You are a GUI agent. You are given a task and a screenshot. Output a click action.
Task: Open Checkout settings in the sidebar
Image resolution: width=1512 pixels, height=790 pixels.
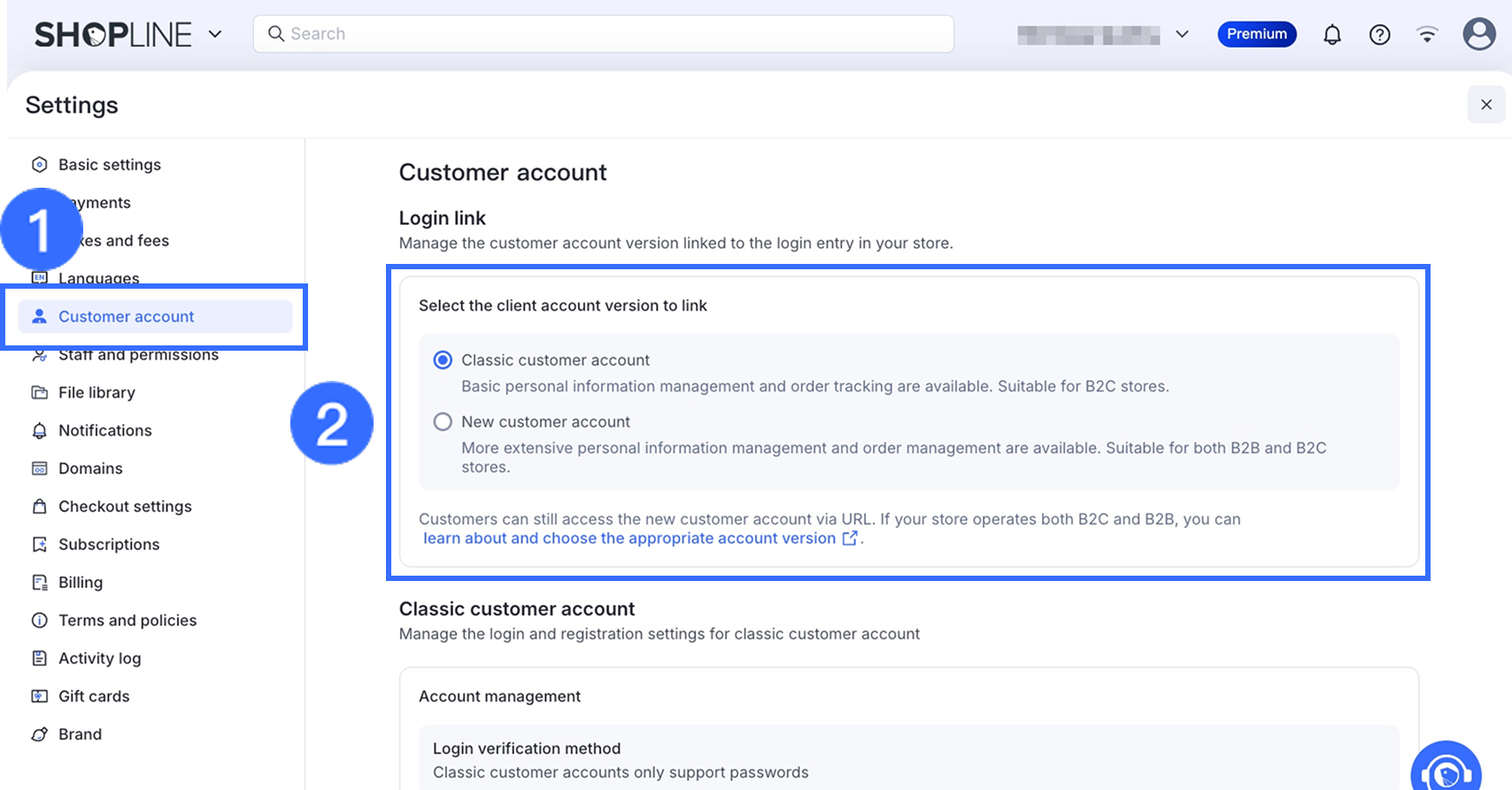(125, 507)
